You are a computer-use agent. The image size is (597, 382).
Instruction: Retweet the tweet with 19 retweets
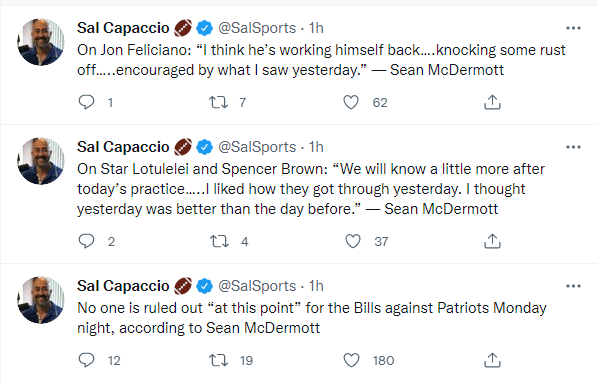click(219, 360)
